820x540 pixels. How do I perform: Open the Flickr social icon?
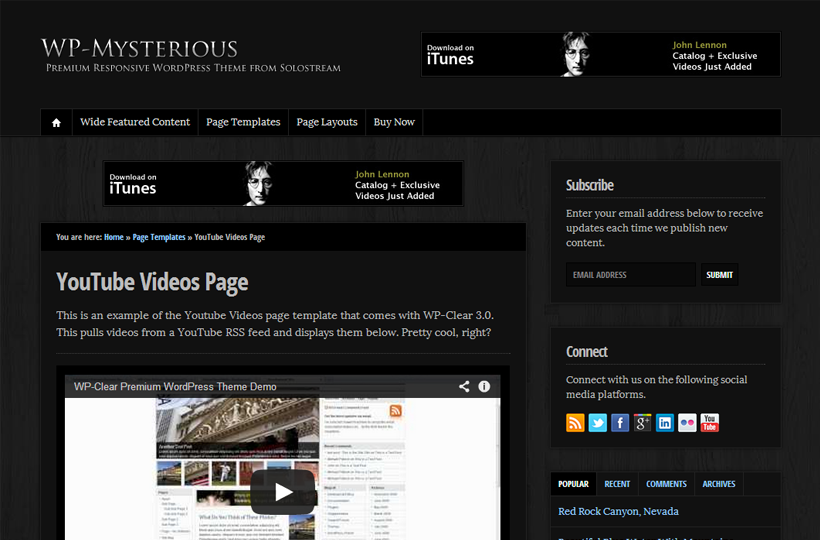687,422
